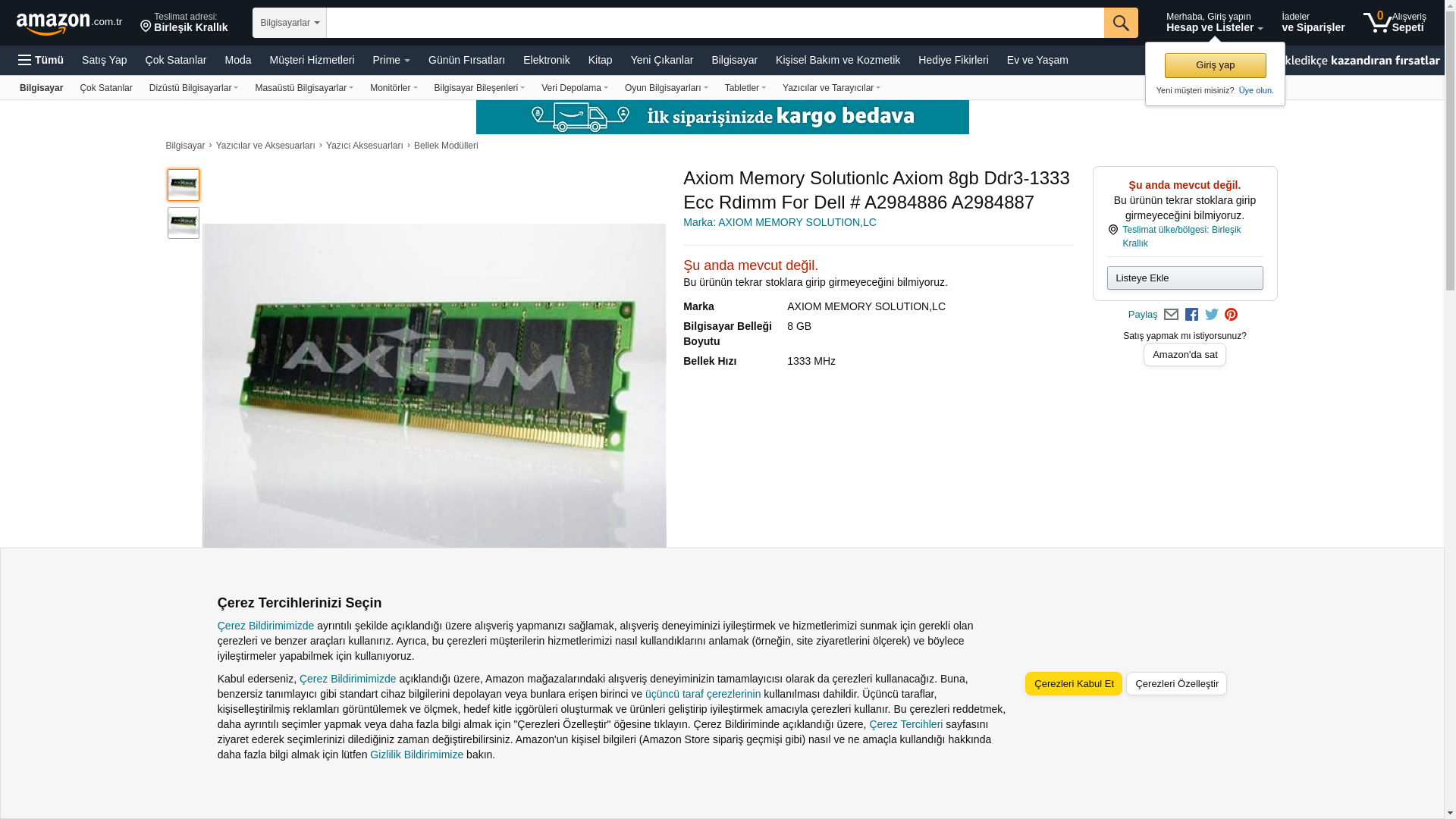The height and width of the screenshot is (819, 1456).
Task: Open the Gizlilik Bildirimimize link
Action: [x=416, y=755]
